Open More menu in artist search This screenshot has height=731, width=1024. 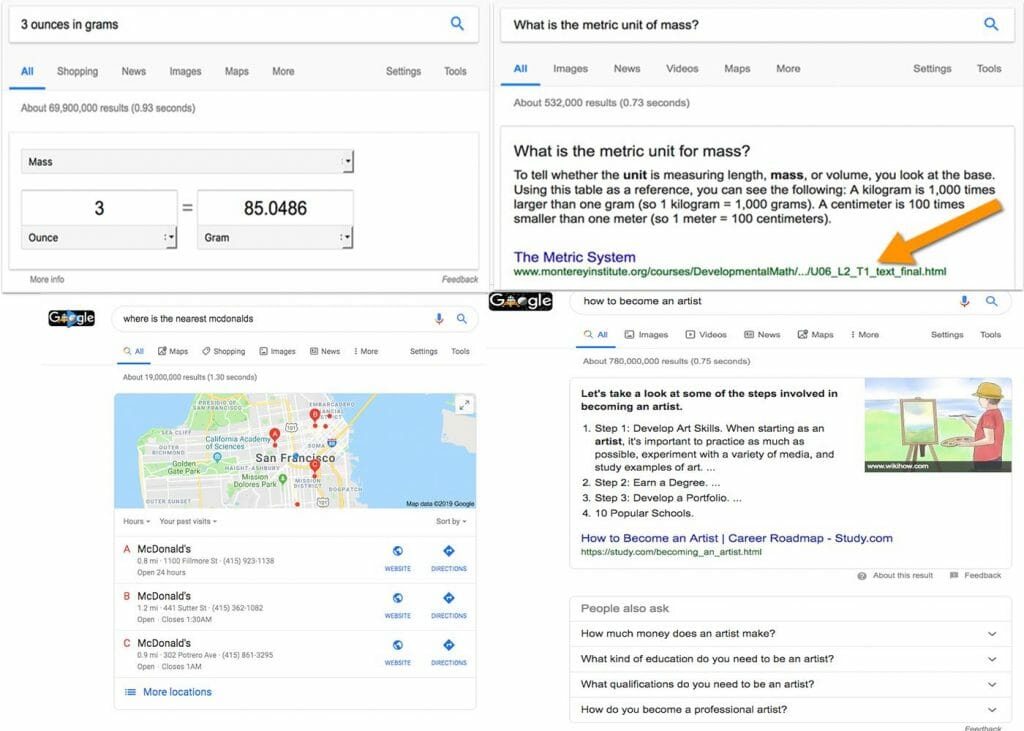click(865, 334)
